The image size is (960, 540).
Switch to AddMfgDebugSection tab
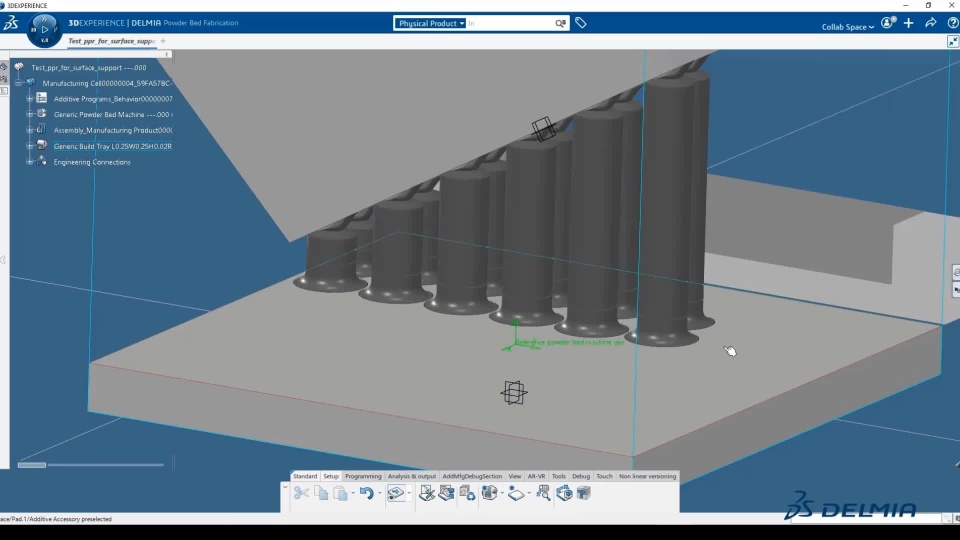click(x=472, y=476)
